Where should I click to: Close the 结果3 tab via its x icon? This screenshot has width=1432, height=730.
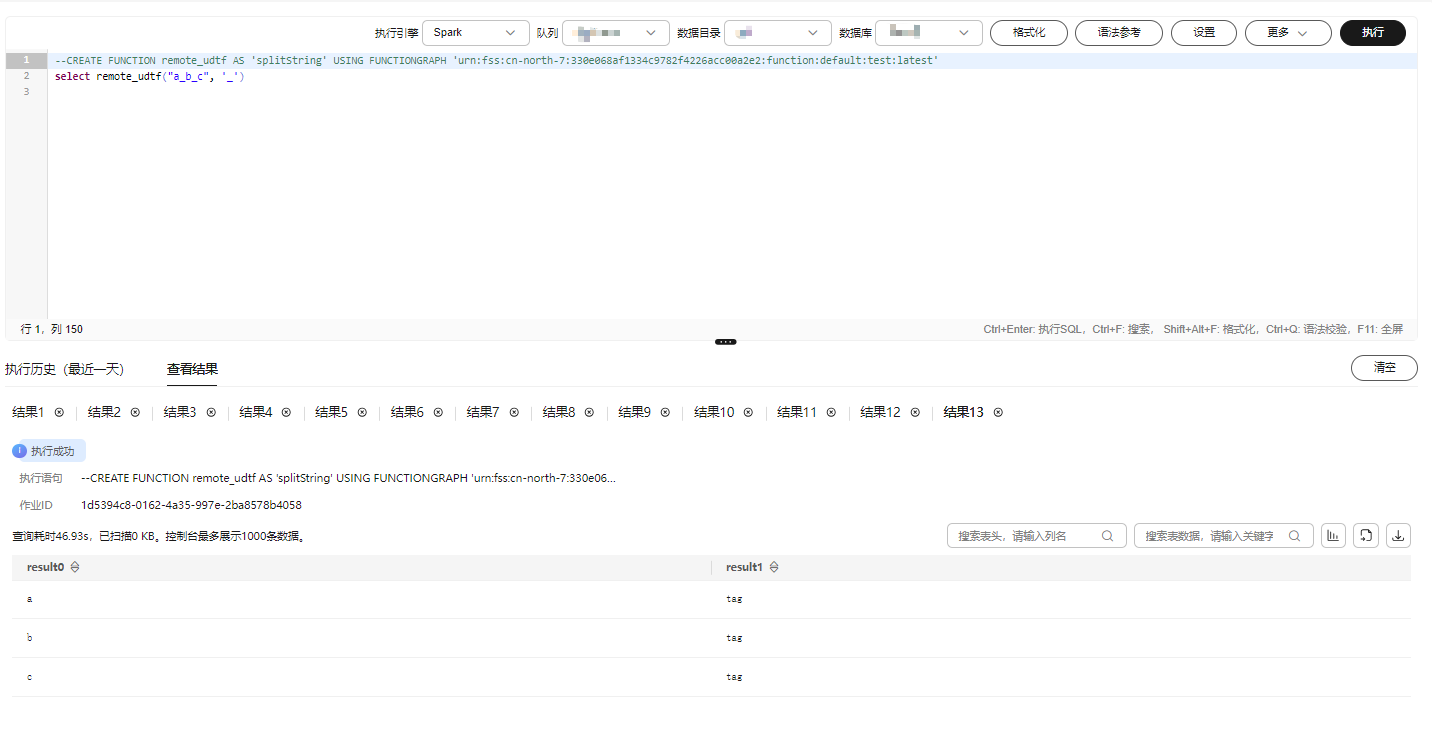click(x=211, y=412)
